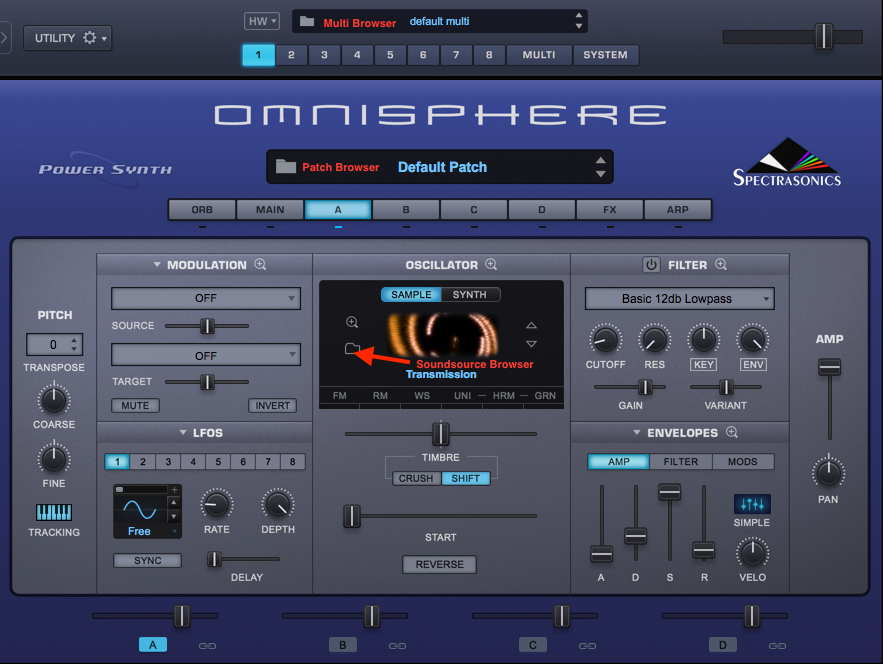This screenshot has width=883, height=664.
Task: Click the Patch Browser folder icon
Action: pos(286,167)
